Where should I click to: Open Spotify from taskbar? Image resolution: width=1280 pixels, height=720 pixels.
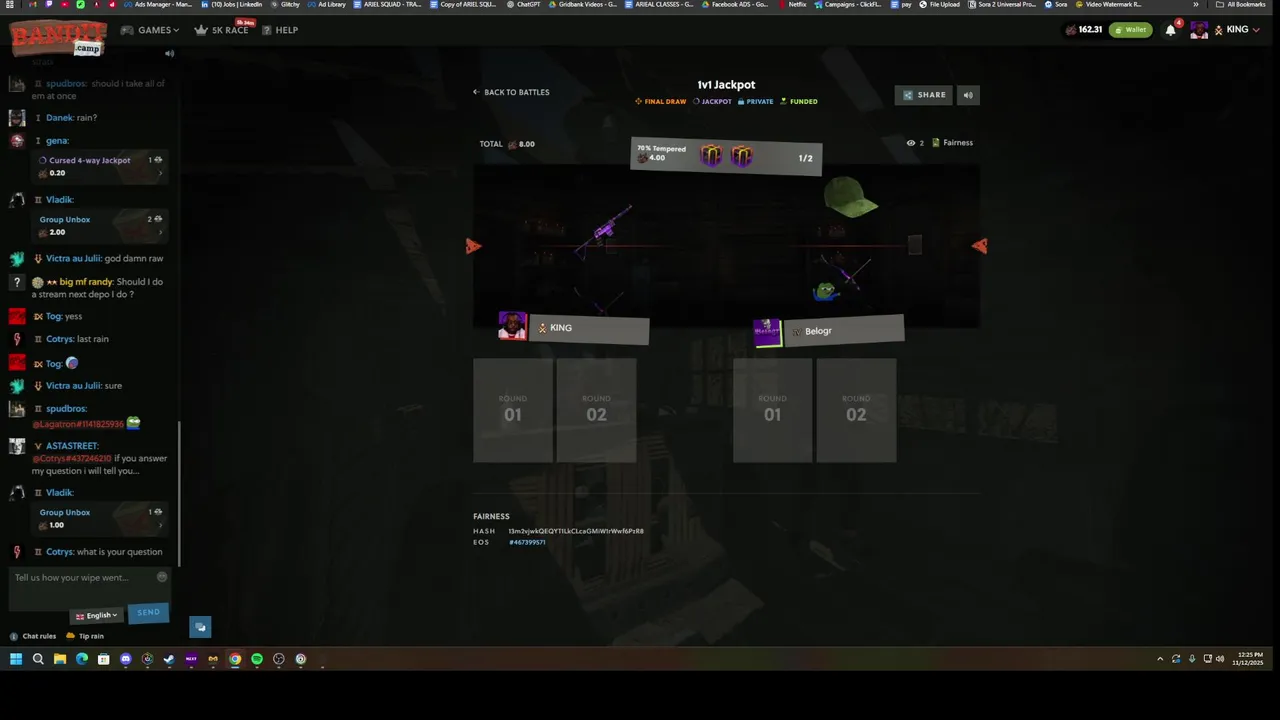coord(257,659)
